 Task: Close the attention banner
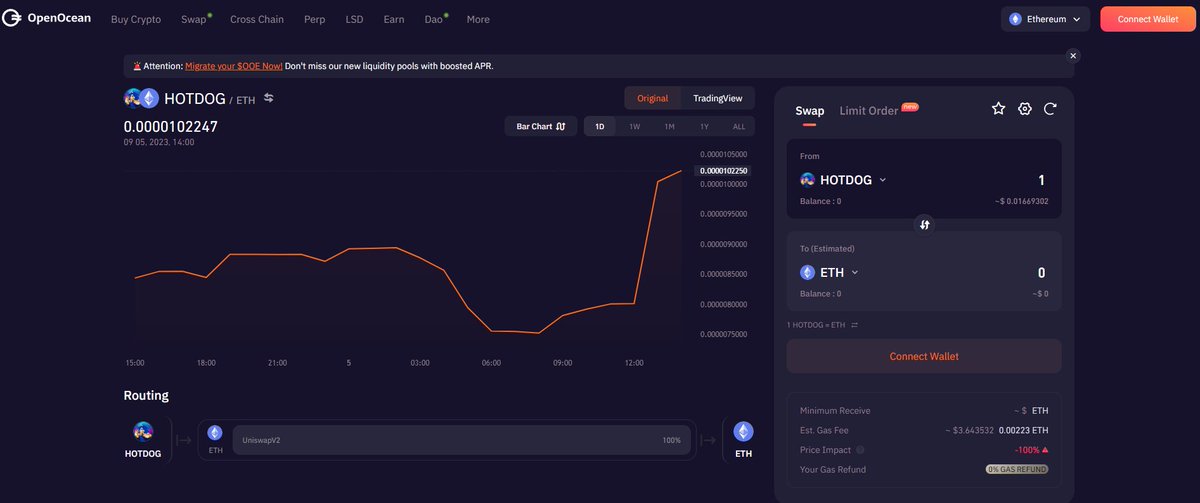click(x=1073, y=56)
